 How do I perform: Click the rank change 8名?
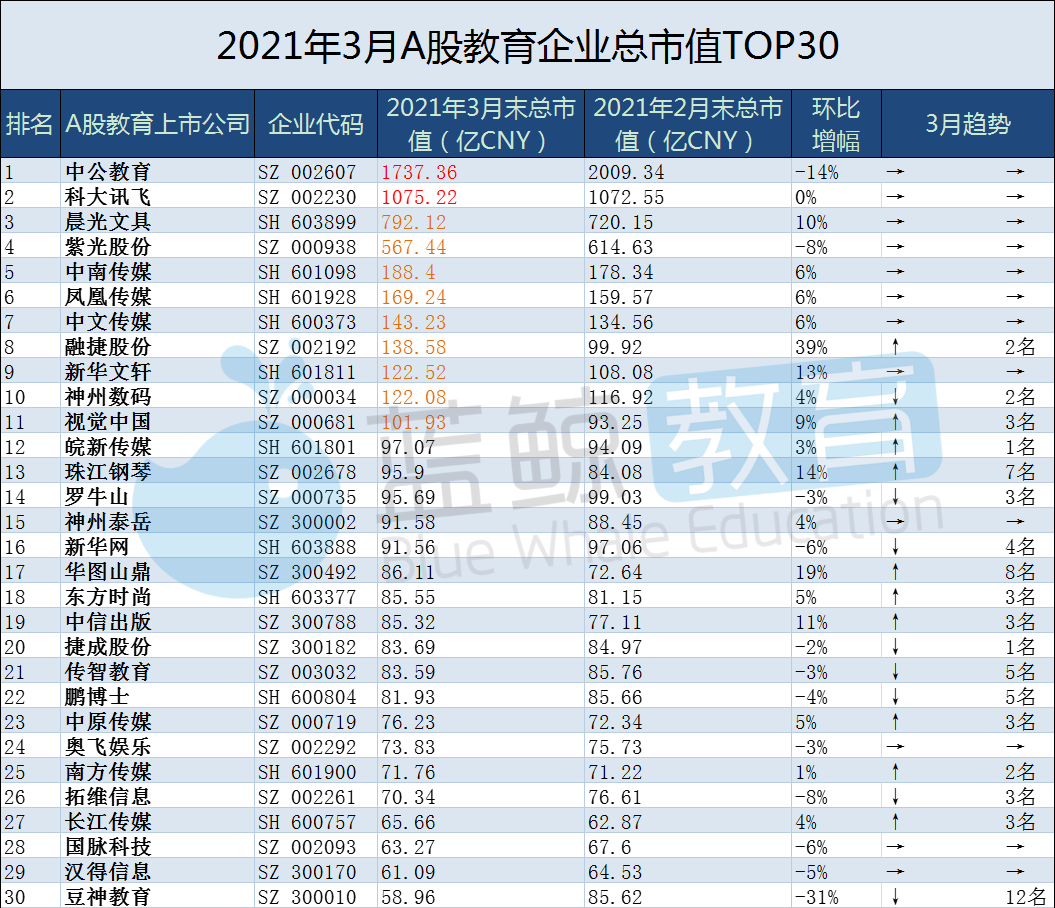click(1020, 572)
